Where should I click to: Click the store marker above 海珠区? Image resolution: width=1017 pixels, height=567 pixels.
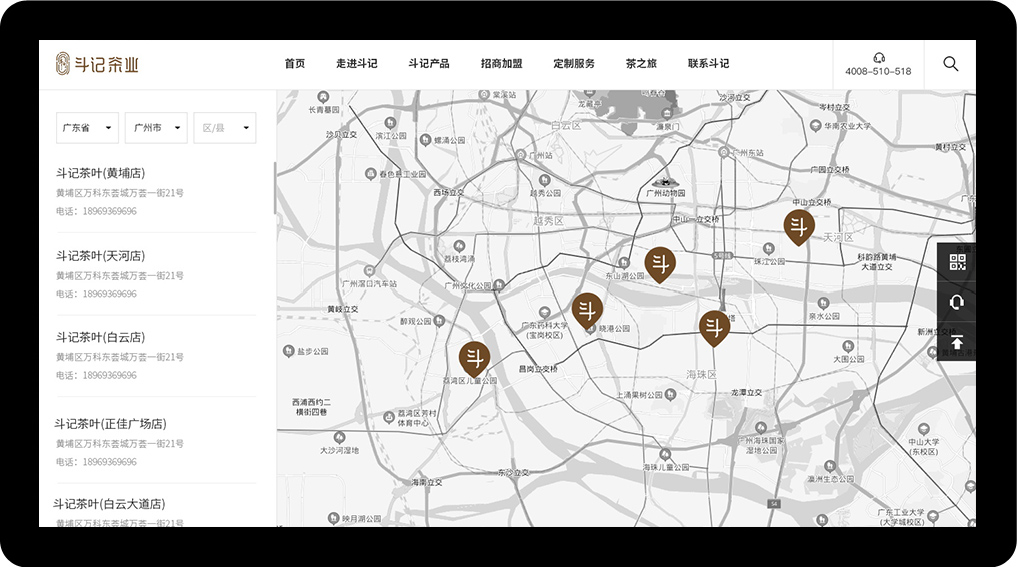pos(714,327)
